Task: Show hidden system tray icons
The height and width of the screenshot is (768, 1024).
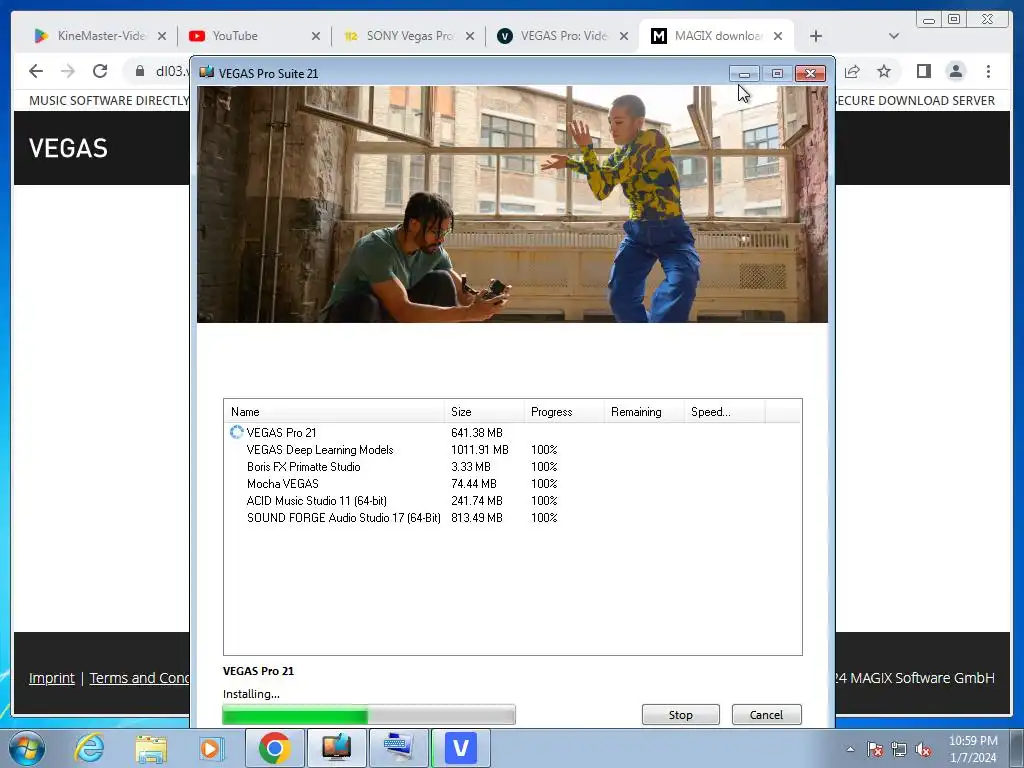Action: click(x=850, y=749)
